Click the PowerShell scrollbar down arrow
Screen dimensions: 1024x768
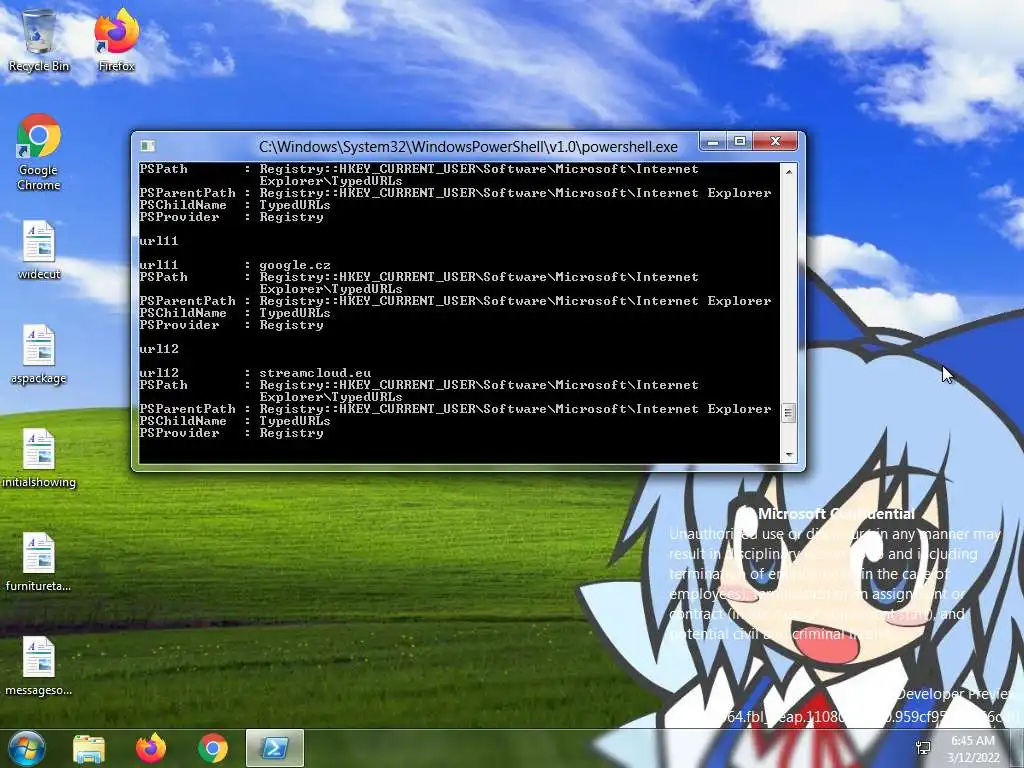789,455
